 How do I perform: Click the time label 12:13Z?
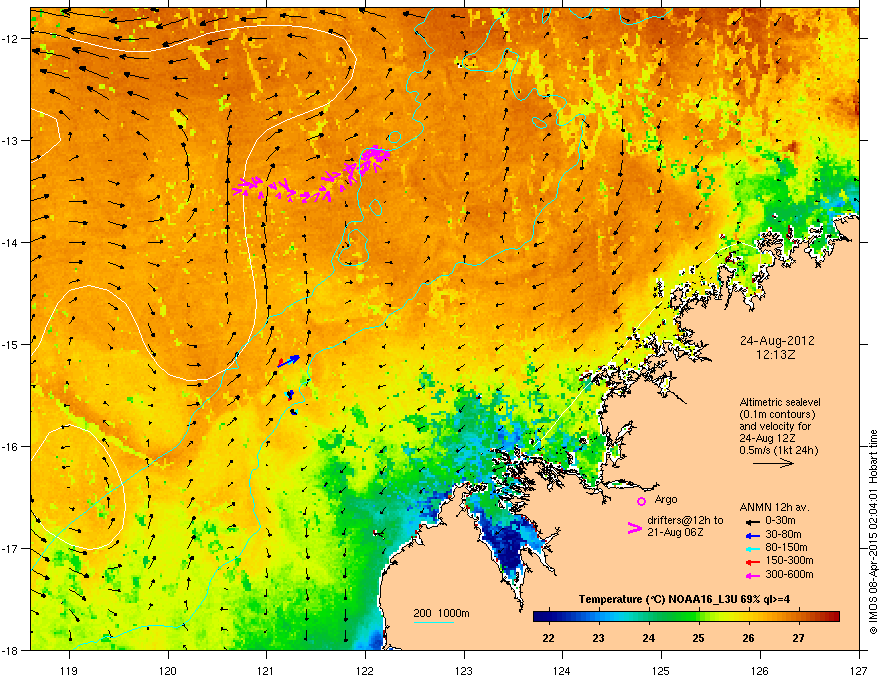click(x=776, y=355)
